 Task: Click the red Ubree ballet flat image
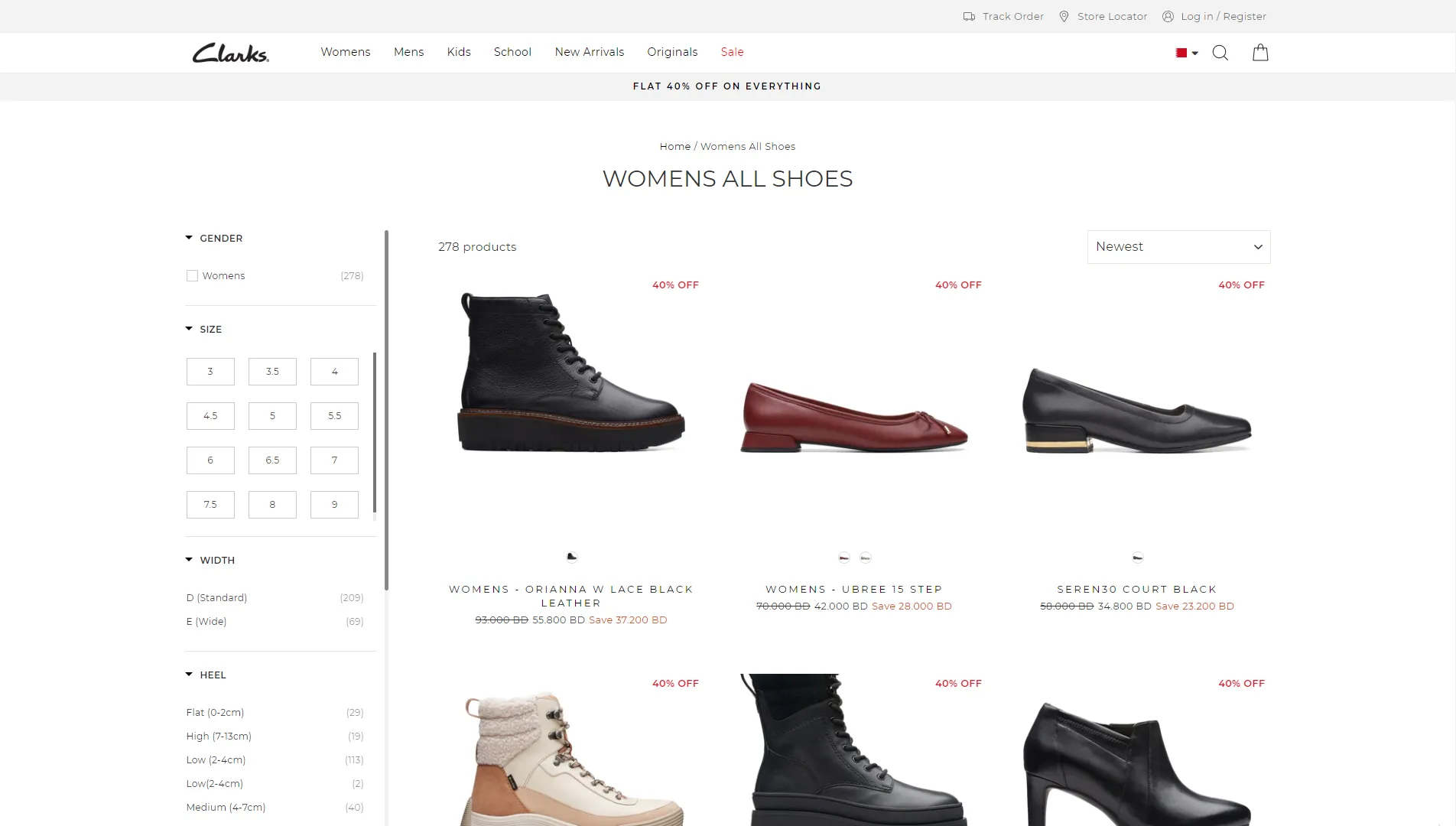pos(854,417)
